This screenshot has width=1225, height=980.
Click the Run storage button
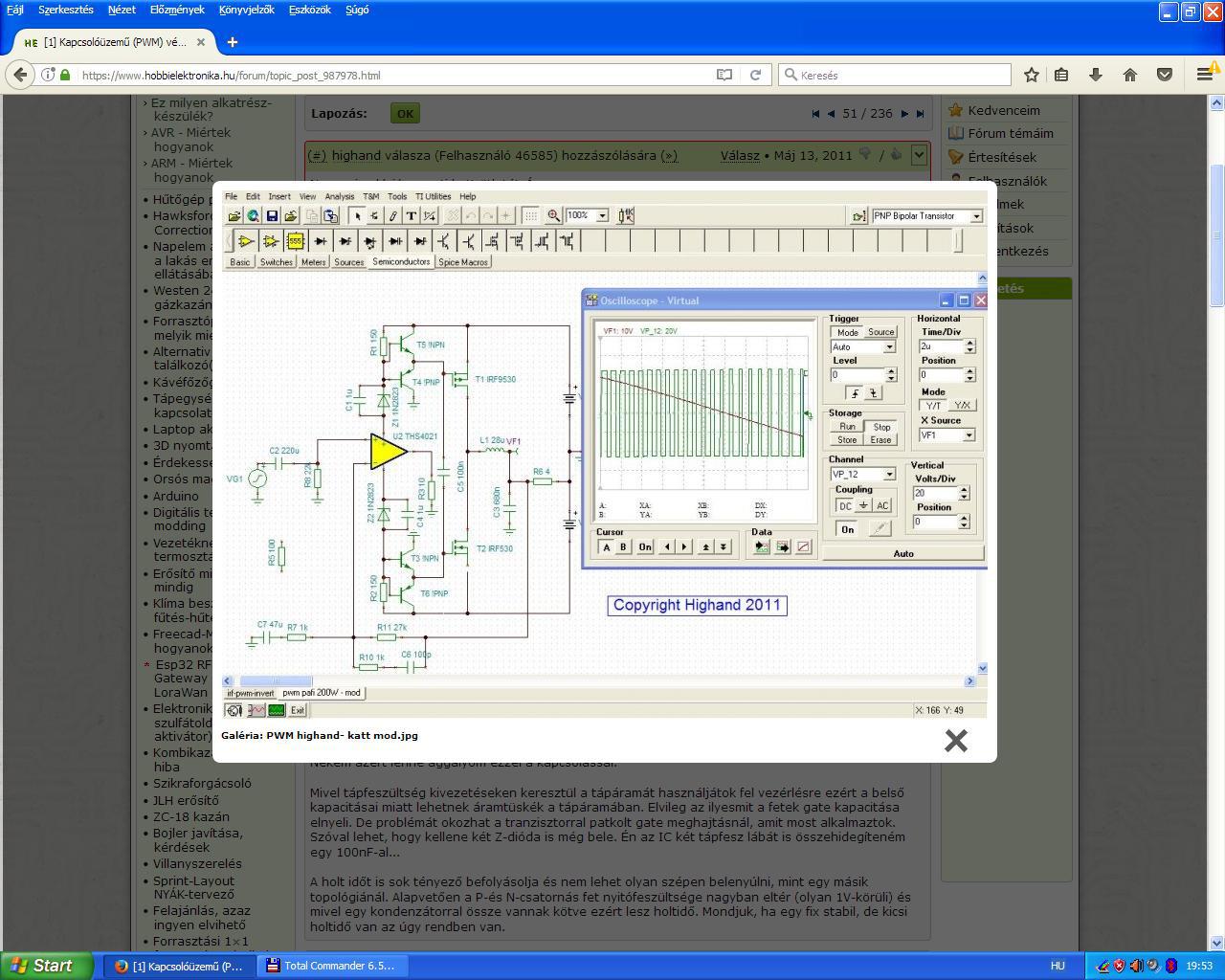847,427
